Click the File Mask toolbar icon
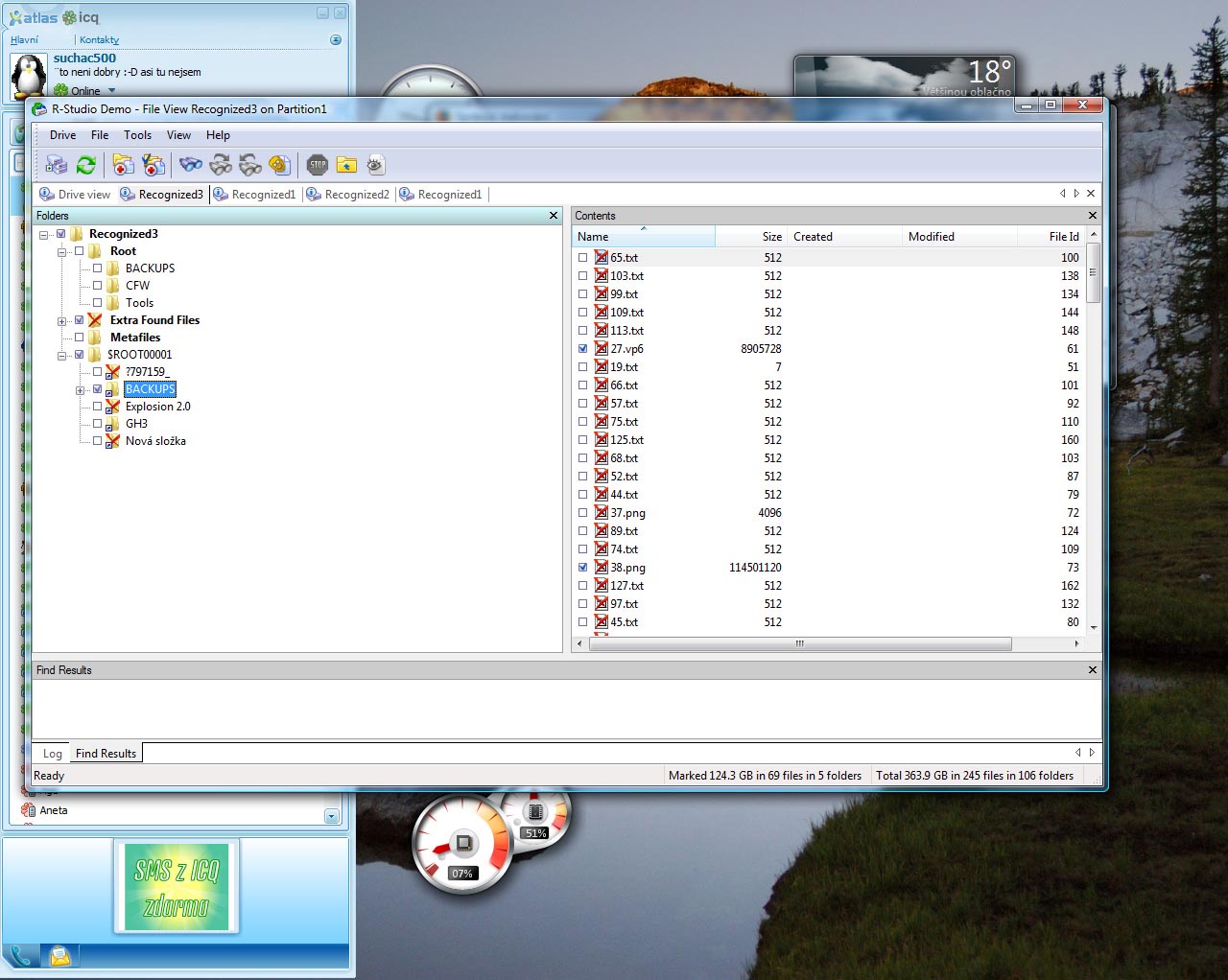 [280, 165]
